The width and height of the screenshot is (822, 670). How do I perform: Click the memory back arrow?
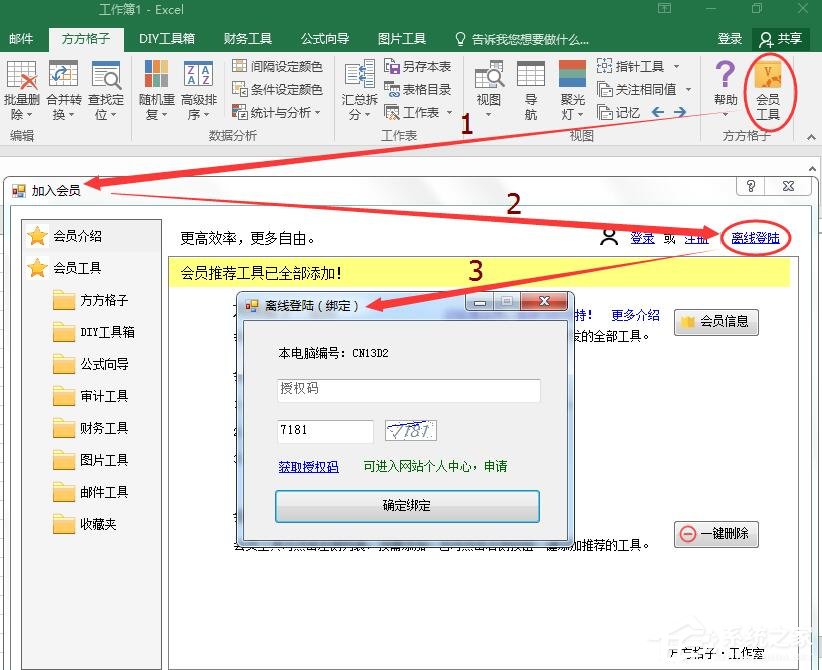click(x=657, y=112)
